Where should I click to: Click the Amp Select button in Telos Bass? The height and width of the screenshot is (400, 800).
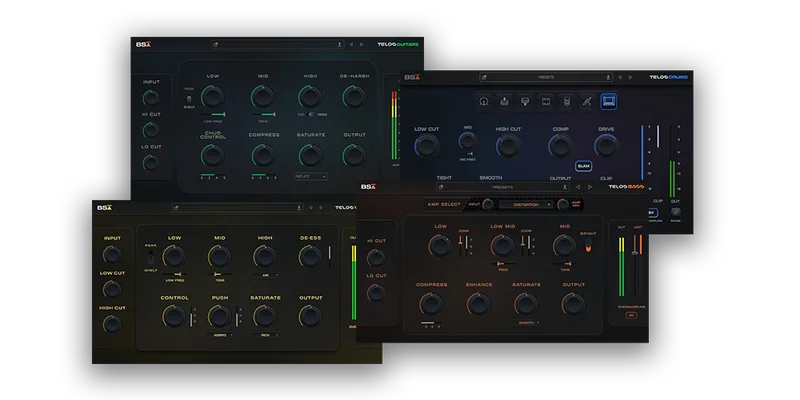click(444, 204)
